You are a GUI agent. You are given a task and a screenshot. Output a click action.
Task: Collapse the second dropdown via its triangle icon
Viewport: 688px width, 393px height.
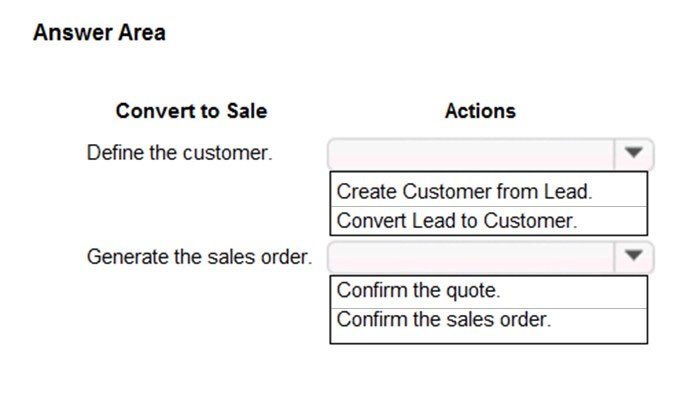tap(634, 255)
